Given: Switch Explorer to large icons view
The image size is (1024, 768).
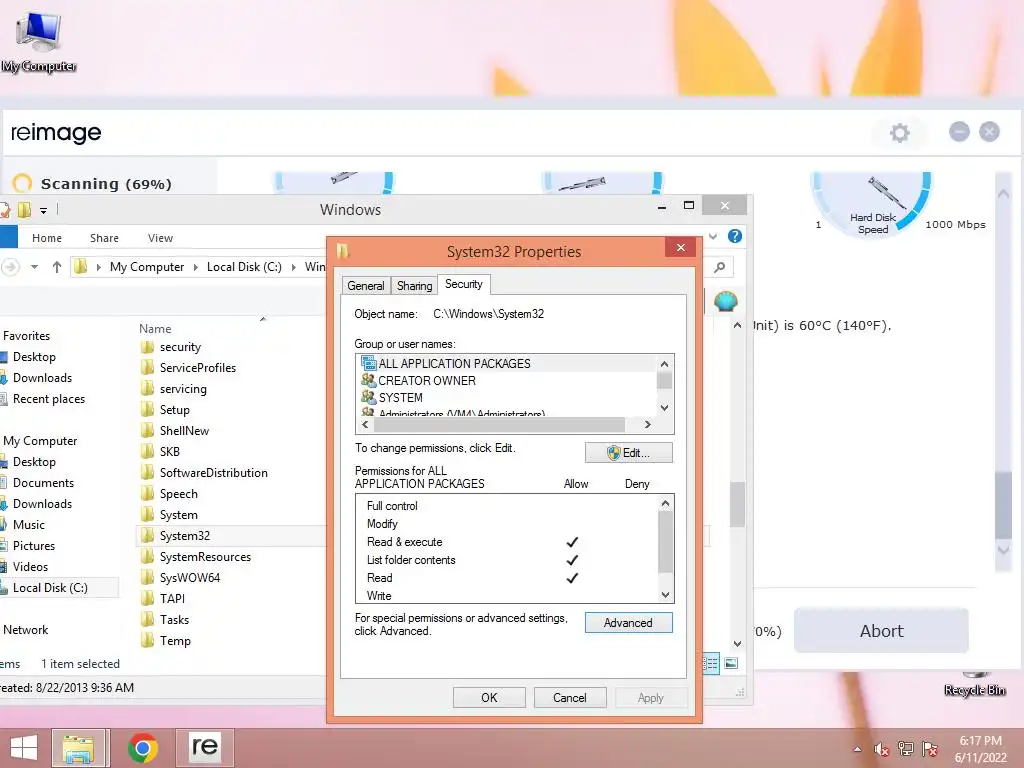Looking at the screenshot, I should click(731, 664).
